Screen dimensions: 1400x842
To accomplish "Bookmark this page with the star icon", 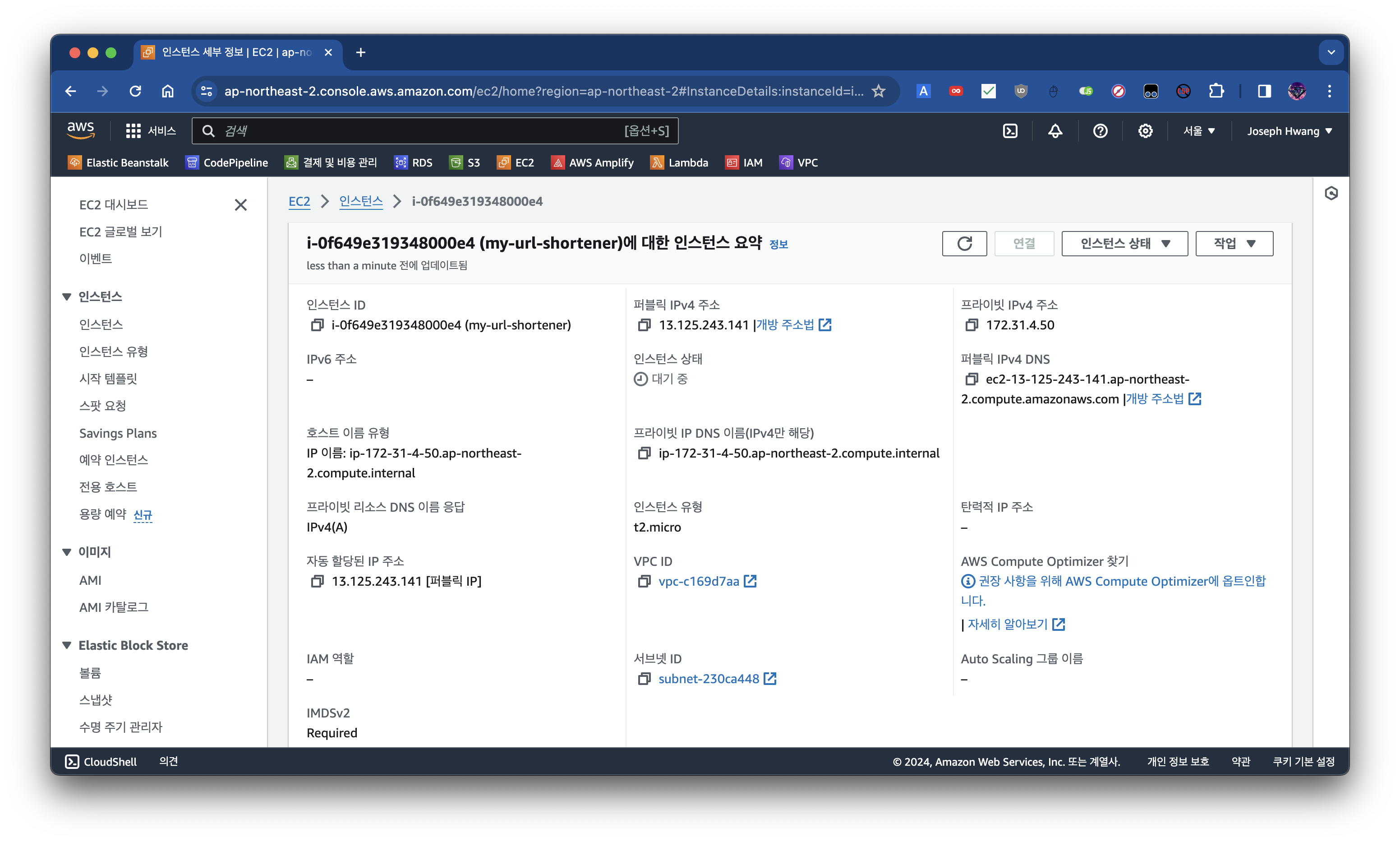I will [878, 91].
